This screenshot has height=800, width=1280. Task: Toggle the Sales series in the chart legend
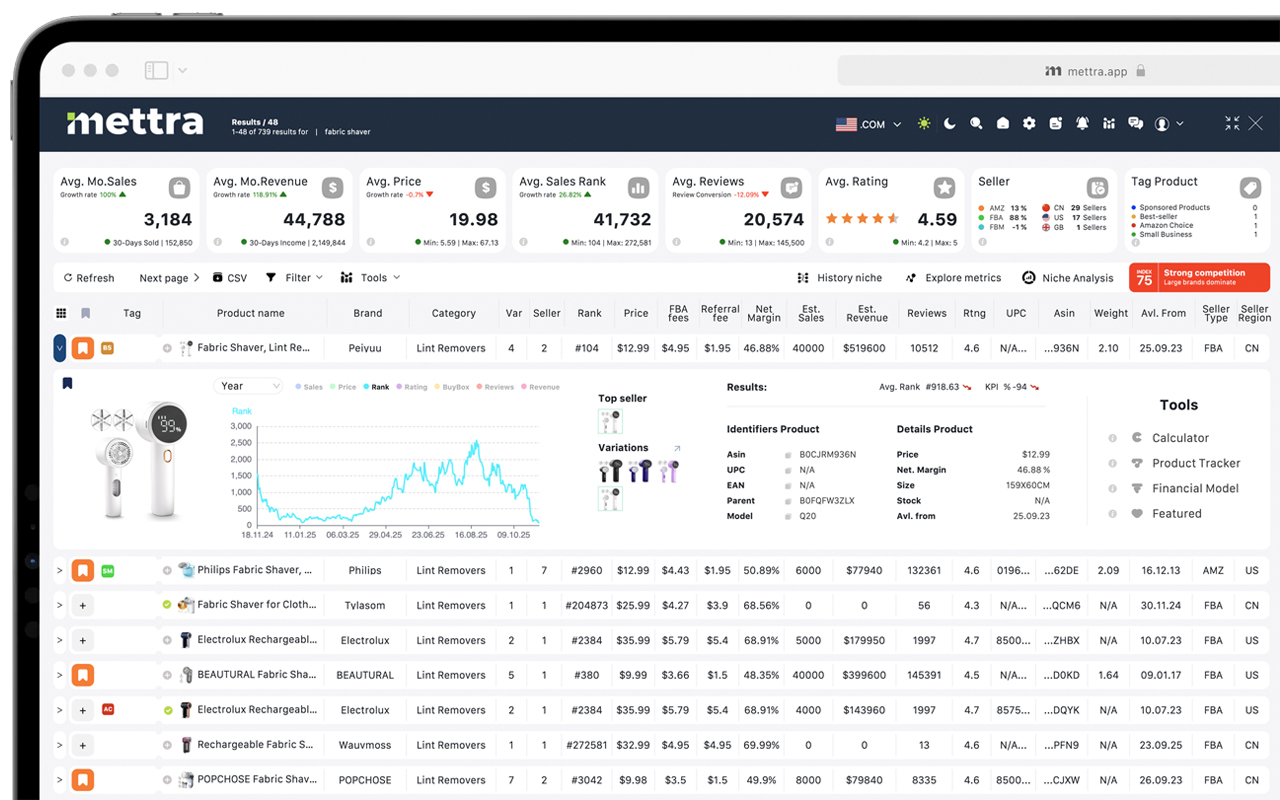pos(309,387)
